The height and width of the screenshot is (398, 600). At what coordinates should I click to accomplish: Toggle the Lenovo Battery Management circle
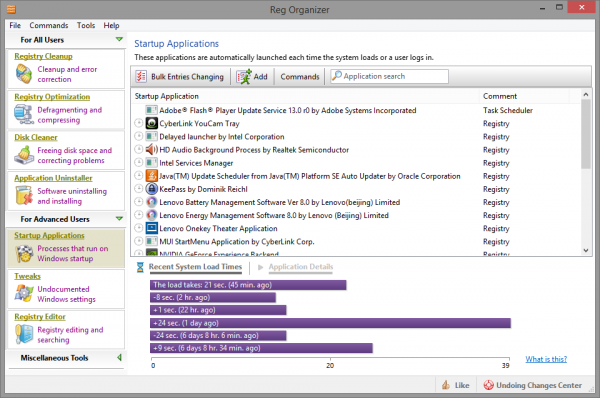139,202
